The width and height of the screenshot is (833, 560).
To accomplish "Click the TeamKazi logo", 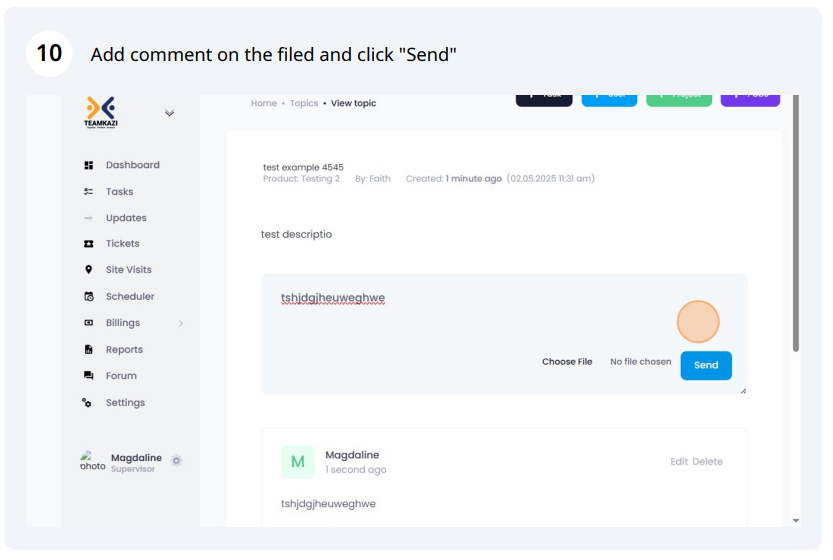I will [x=101, y=112].
